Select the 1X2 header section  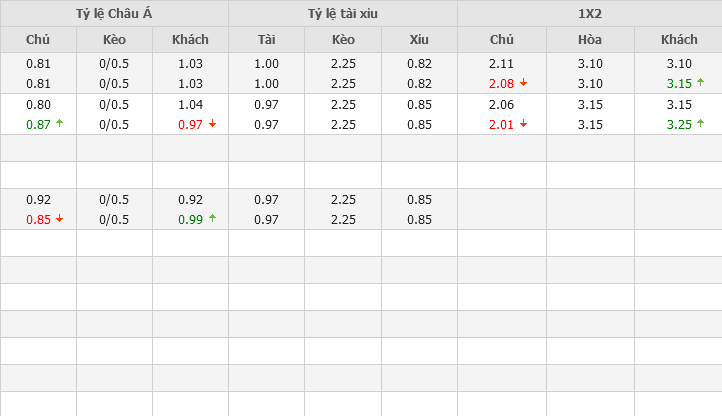pos(589,13)
